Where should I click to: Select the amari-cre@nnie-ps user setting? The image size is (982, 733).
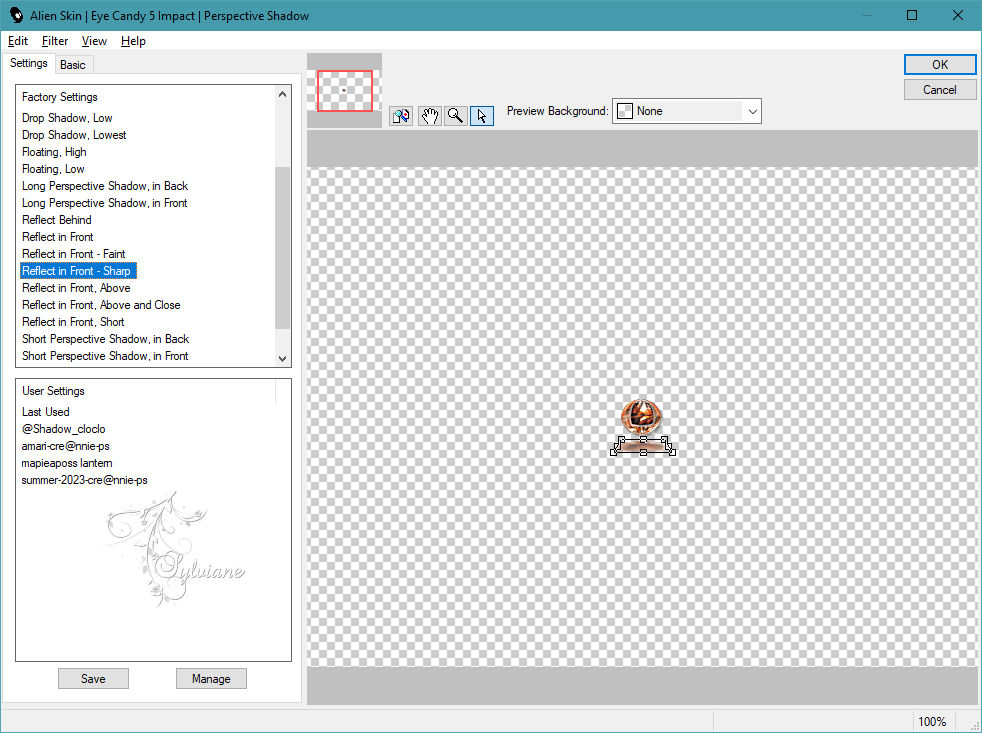[x=66, y=445]
